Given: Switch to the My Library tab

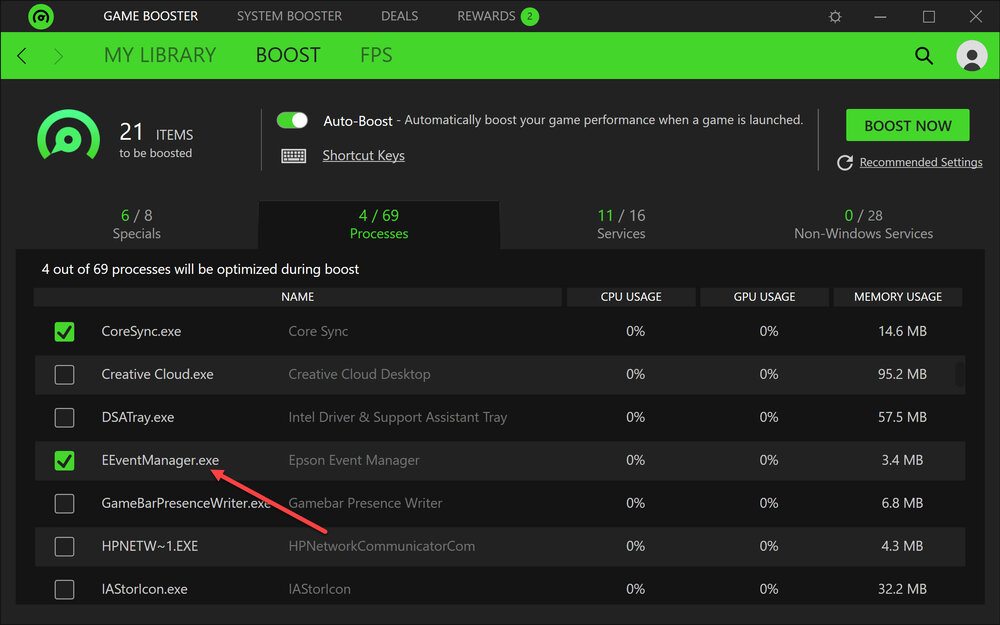Looking at the screenshot, I should pos(160,55).
